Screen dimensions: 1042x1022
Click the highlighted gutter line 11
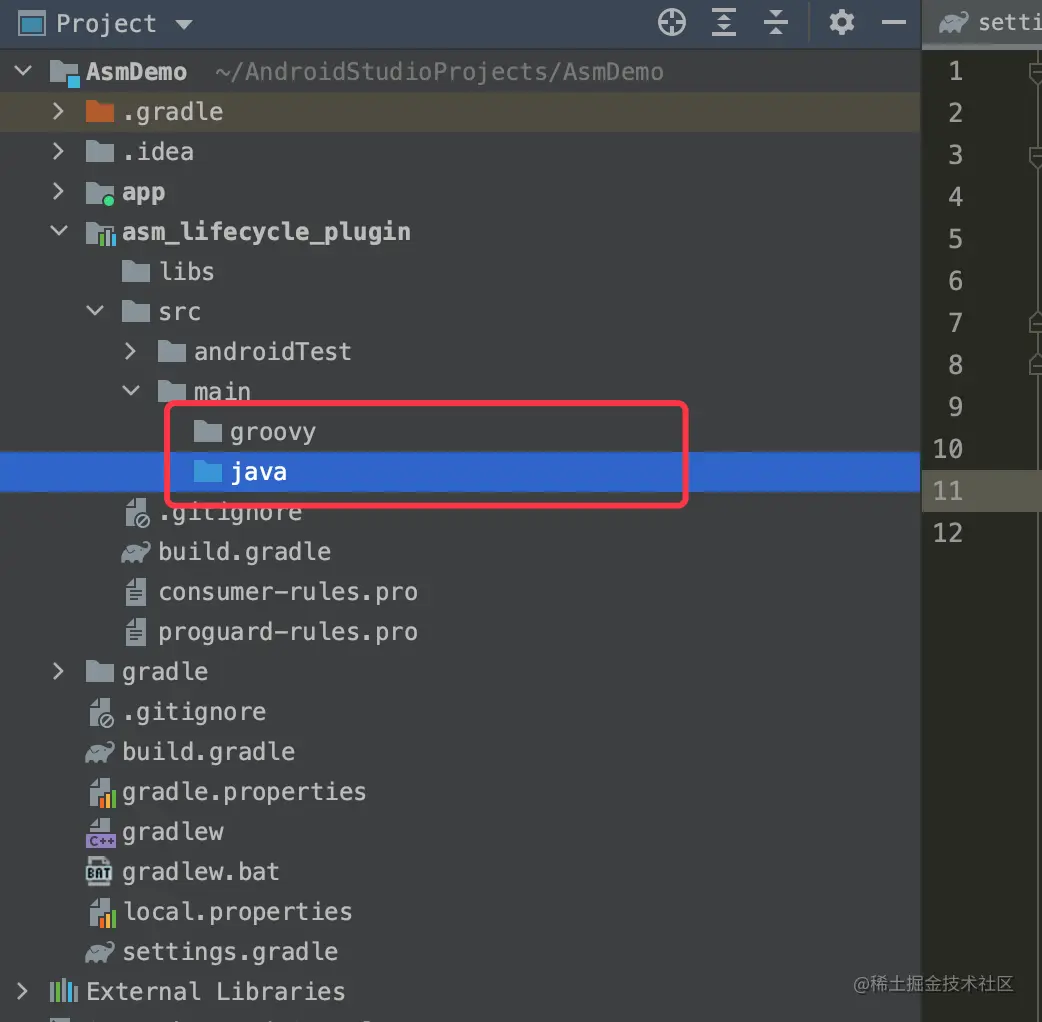948,490
